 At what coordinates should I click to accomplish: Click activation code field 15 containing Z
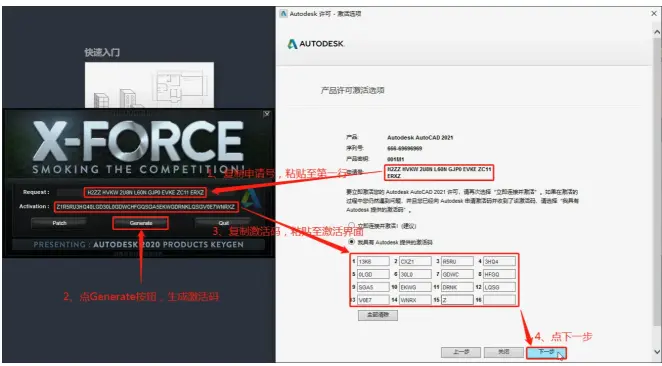(457, 300)
